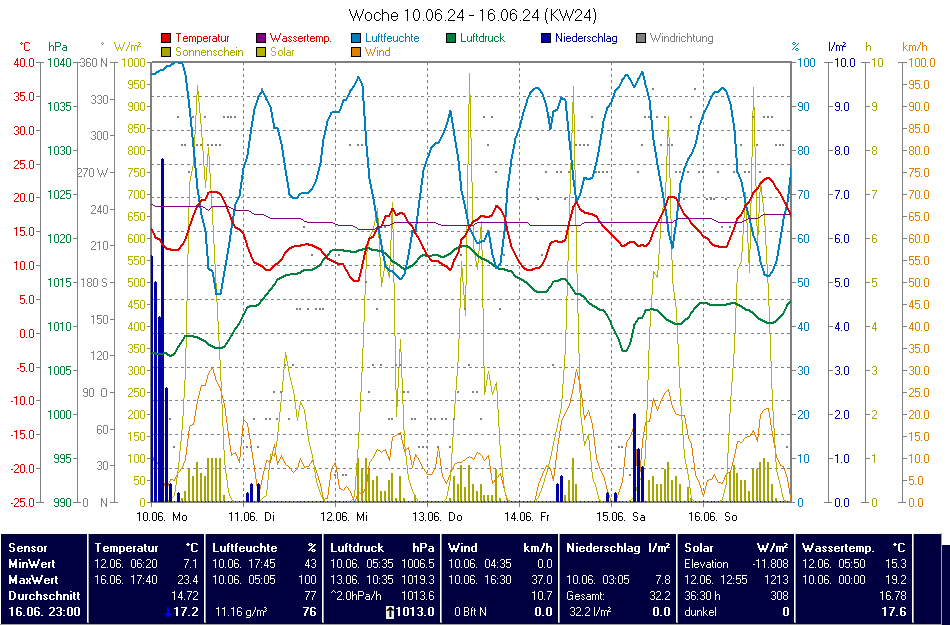Click the green hPa axis unit label
The height and width of the screenshot is (625, 950).
(58, 47)
